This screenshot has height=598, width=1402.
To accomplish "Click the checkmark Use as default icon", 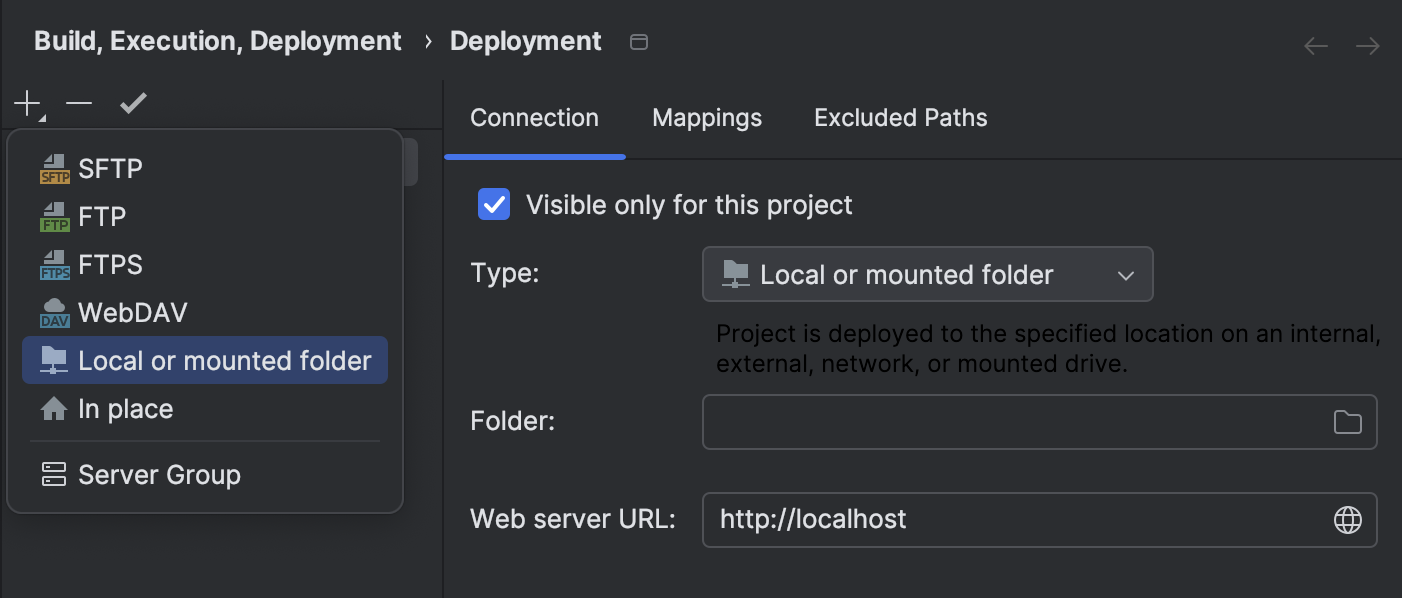I will pos(133,102).
